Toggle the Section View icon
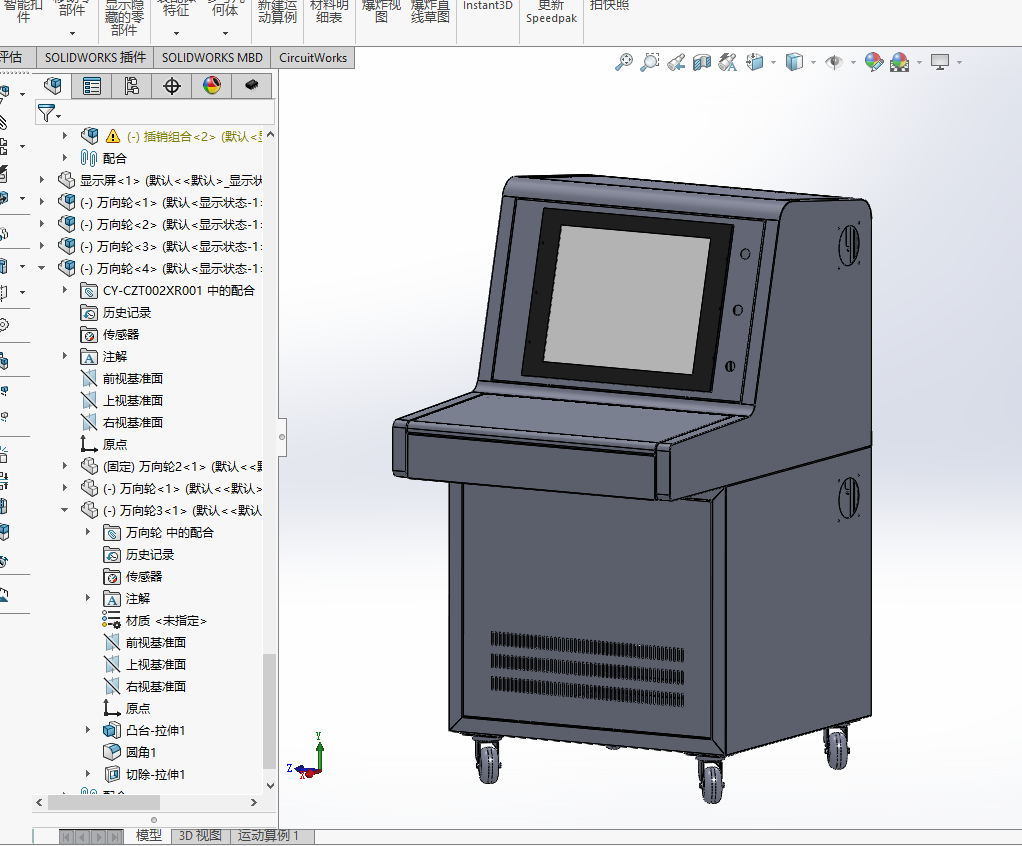The height and width of the screenshot is (846, 1022). 702,62
